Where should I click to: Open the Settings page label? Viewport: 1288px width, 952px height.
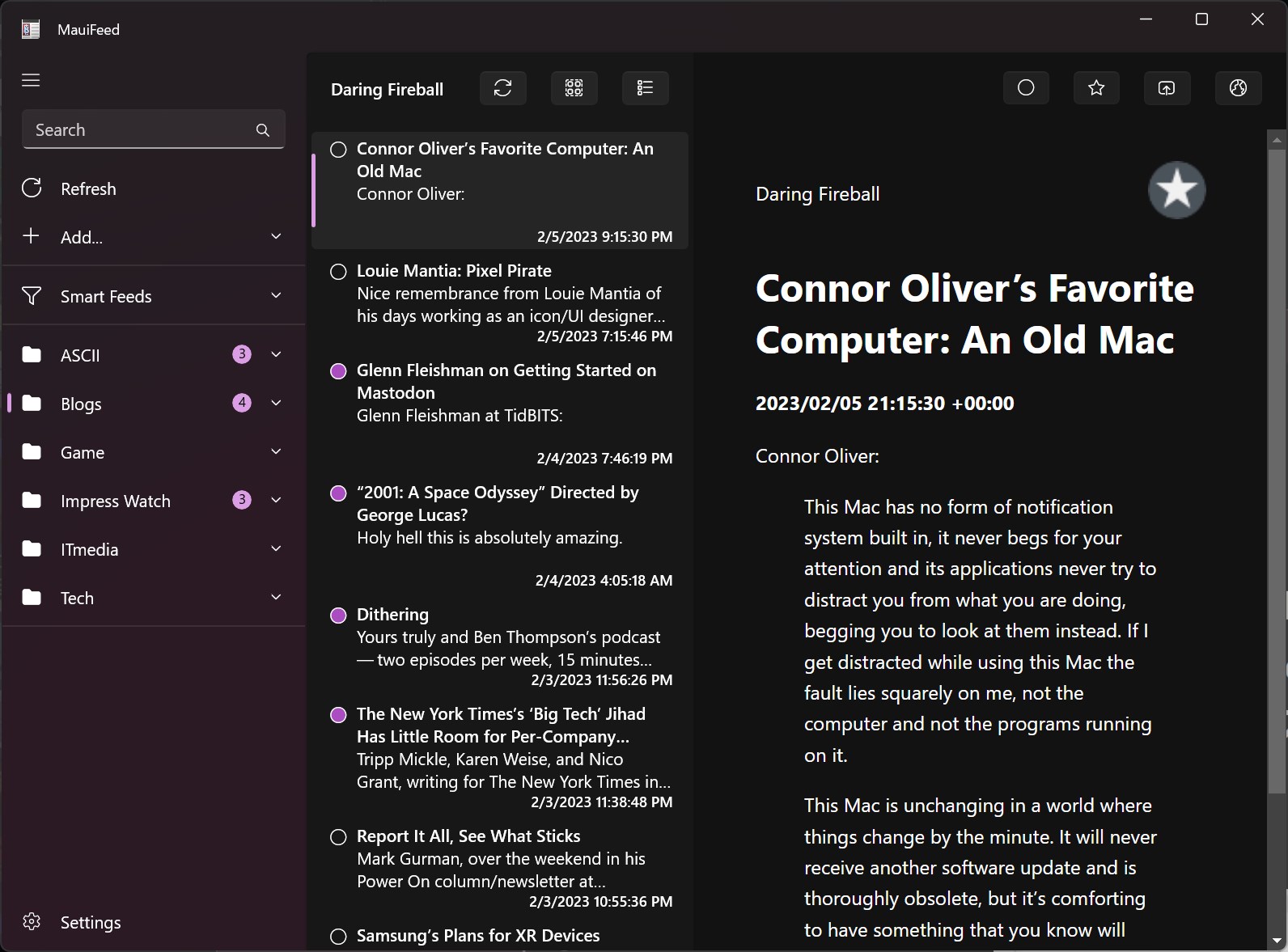[x=91, y=923]
